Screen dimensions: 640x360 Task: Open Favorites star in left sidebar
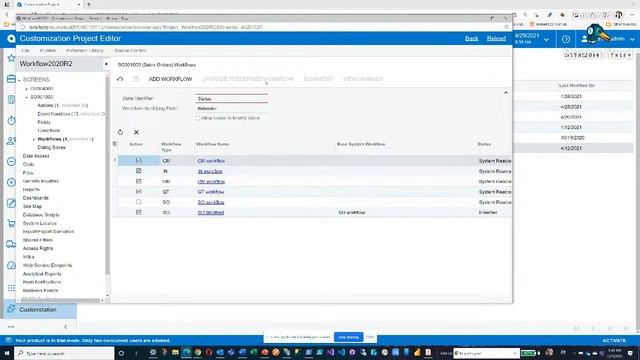11,58
